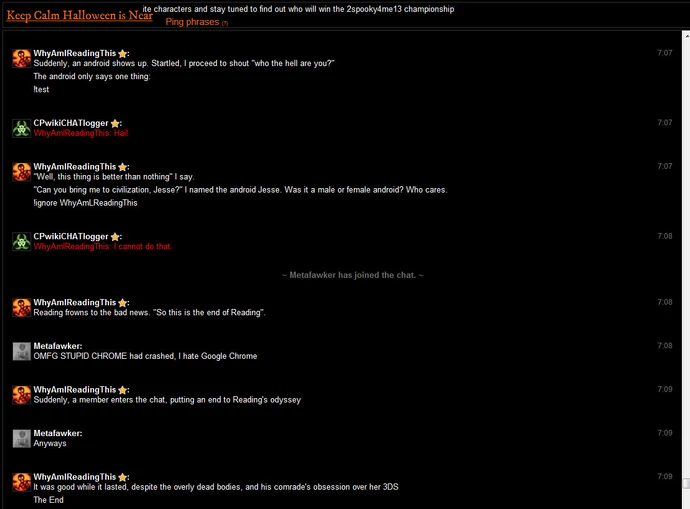This screenshot has width=690, height=509.
Task: Click the red "I cannot do that" reply
Action: pos(103,246)
